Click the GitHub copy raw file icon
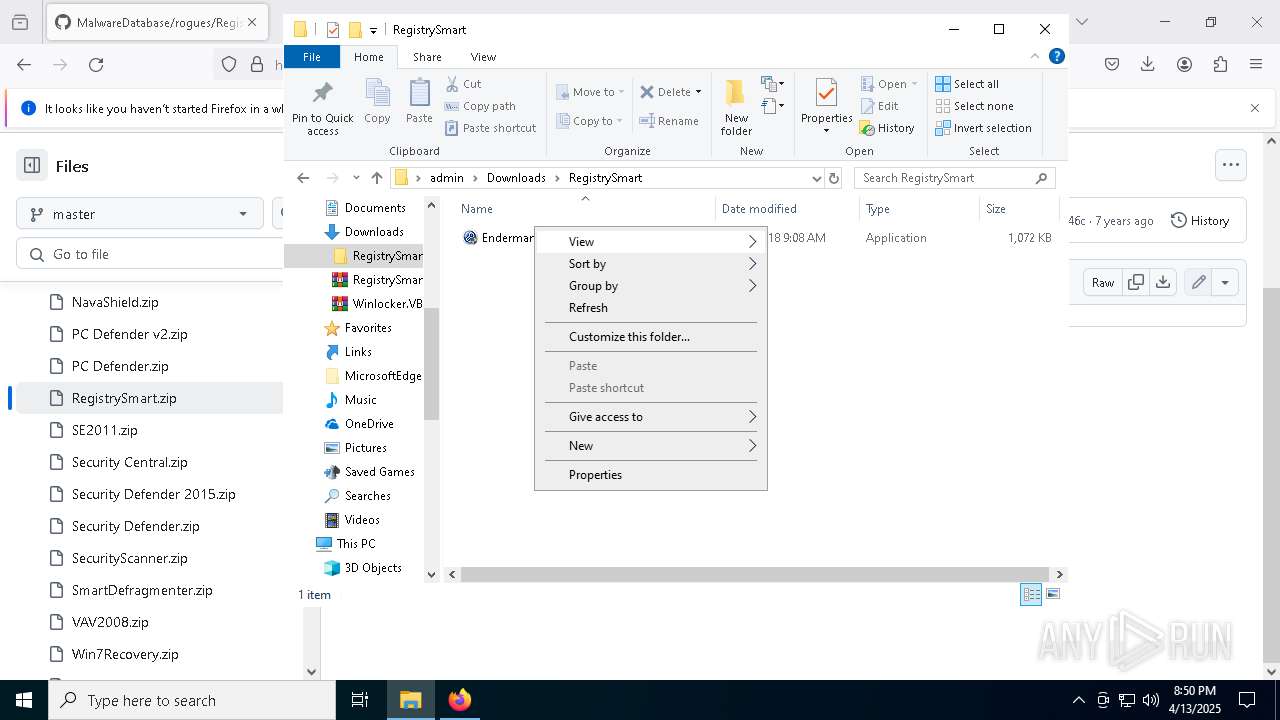 point(1135,282)
